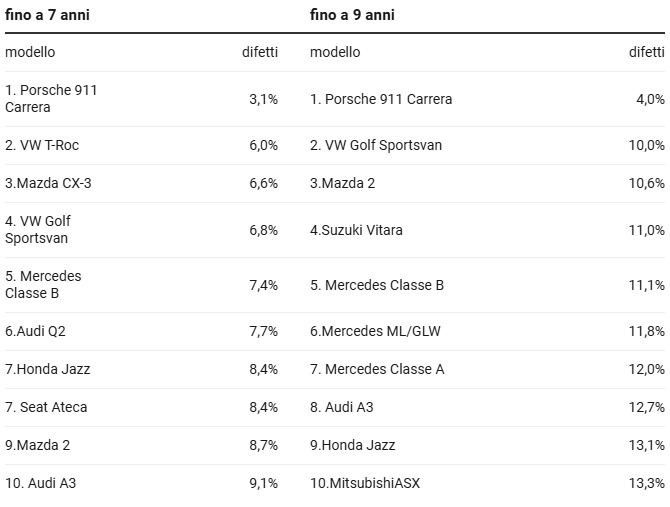Select the '9.Honda Jazz' entry
Screen dimensions: 670x507
[x=352, y=445]
